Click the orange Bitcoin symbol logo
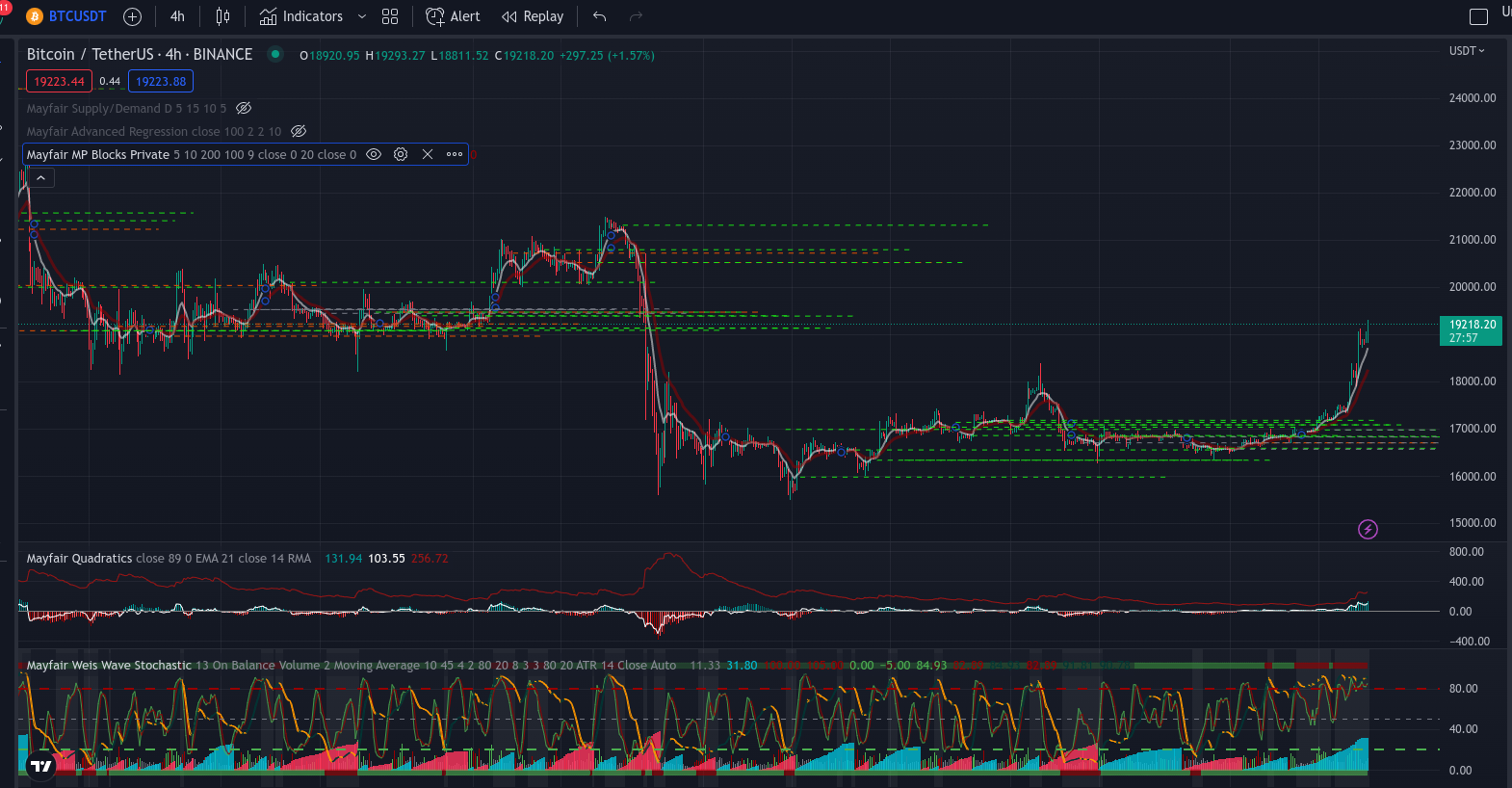The width and height of the screenshot is (1512, 788). click(35, 16)
